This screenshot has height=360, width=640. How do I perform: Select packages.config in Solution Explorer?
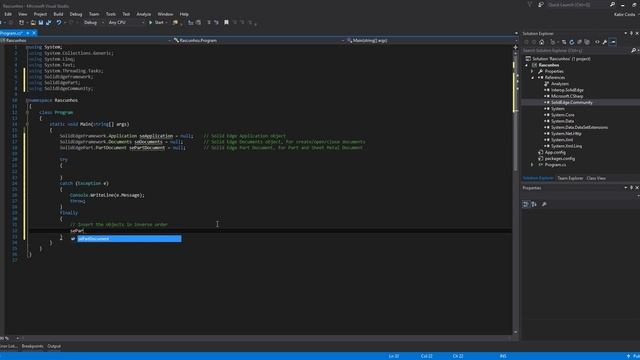560,158
